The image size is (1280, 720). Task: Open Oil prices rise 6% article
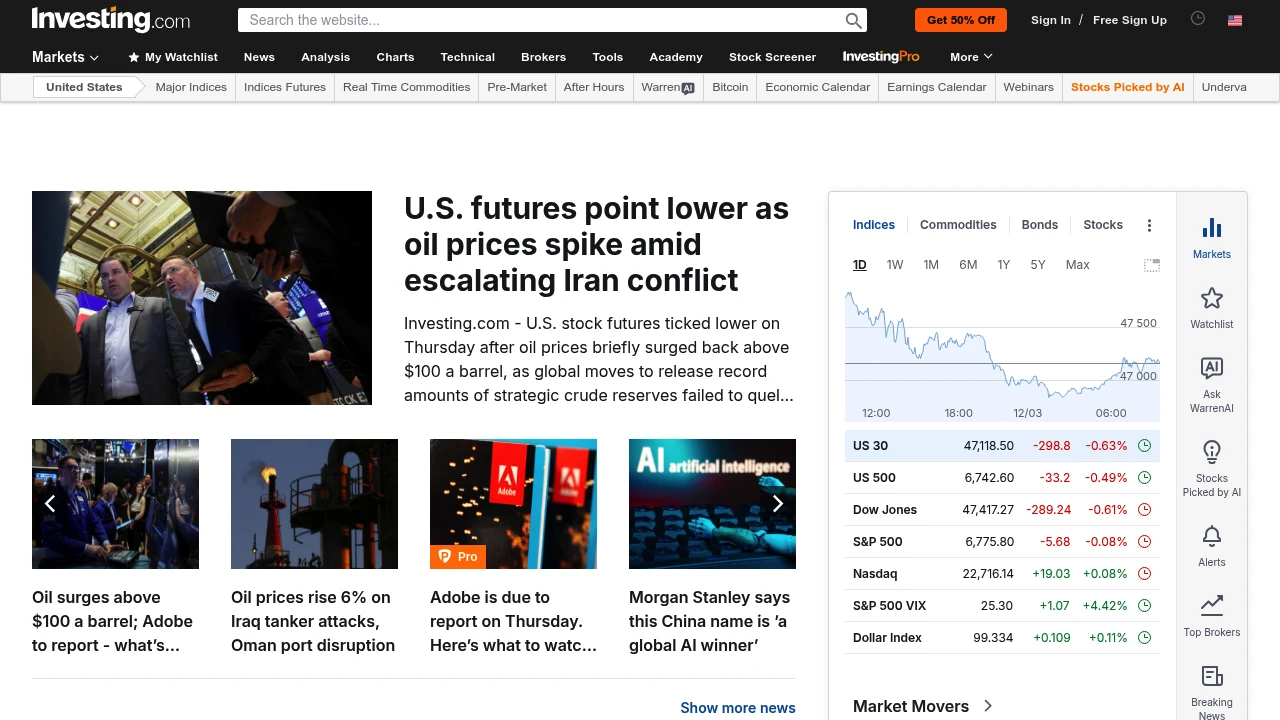[x=312, y=621]
